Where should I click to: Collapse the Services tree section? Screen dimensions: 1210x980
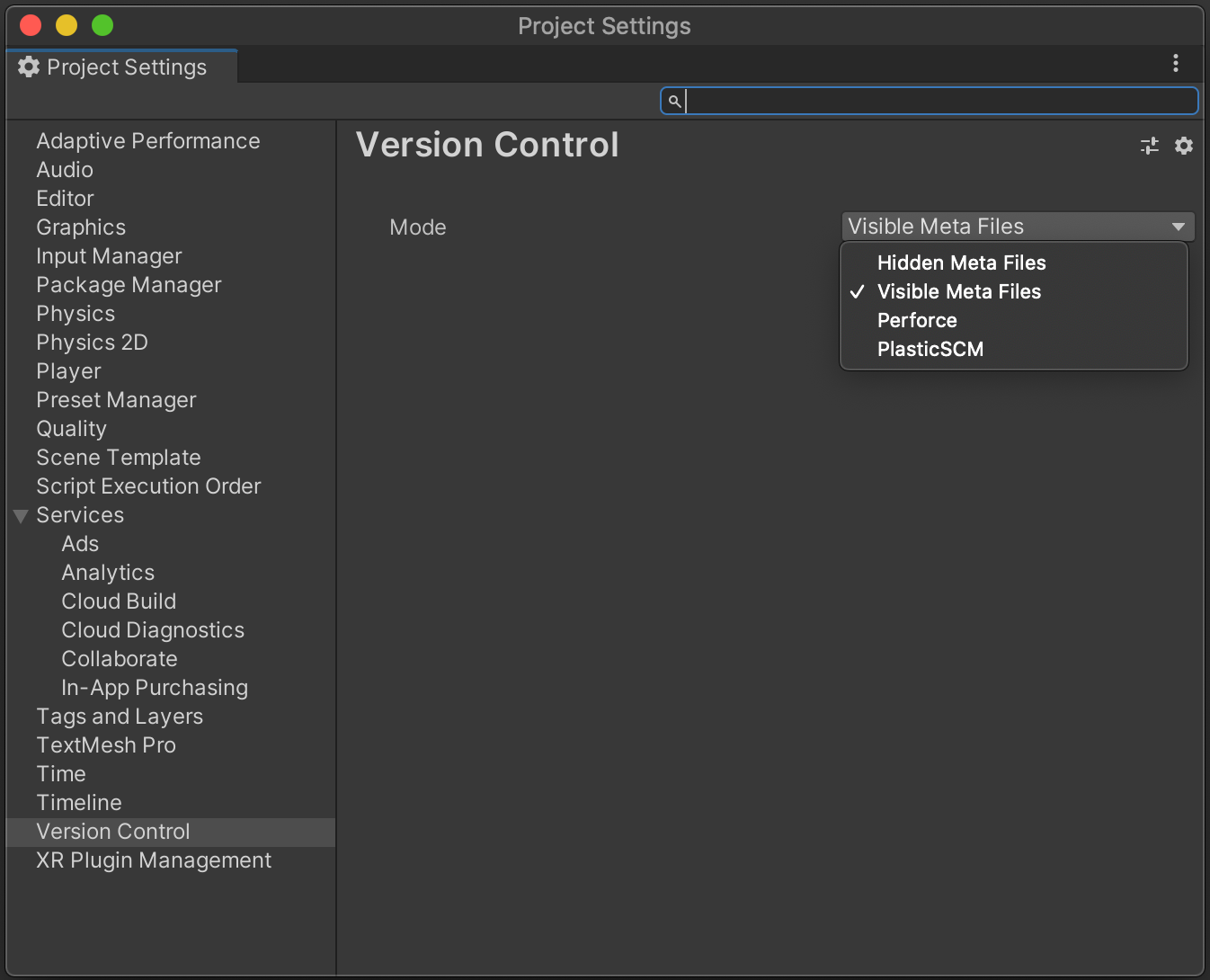pos(21,516)
